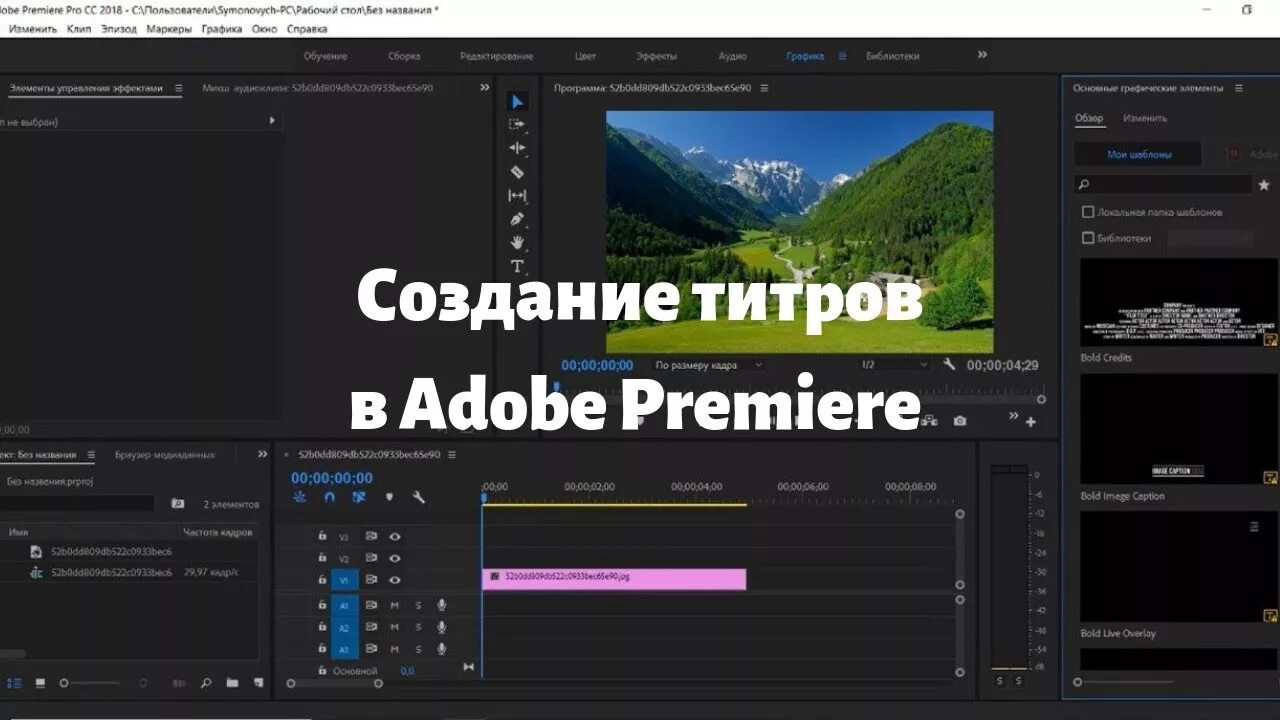Select the Selection arrow tool

517,101
